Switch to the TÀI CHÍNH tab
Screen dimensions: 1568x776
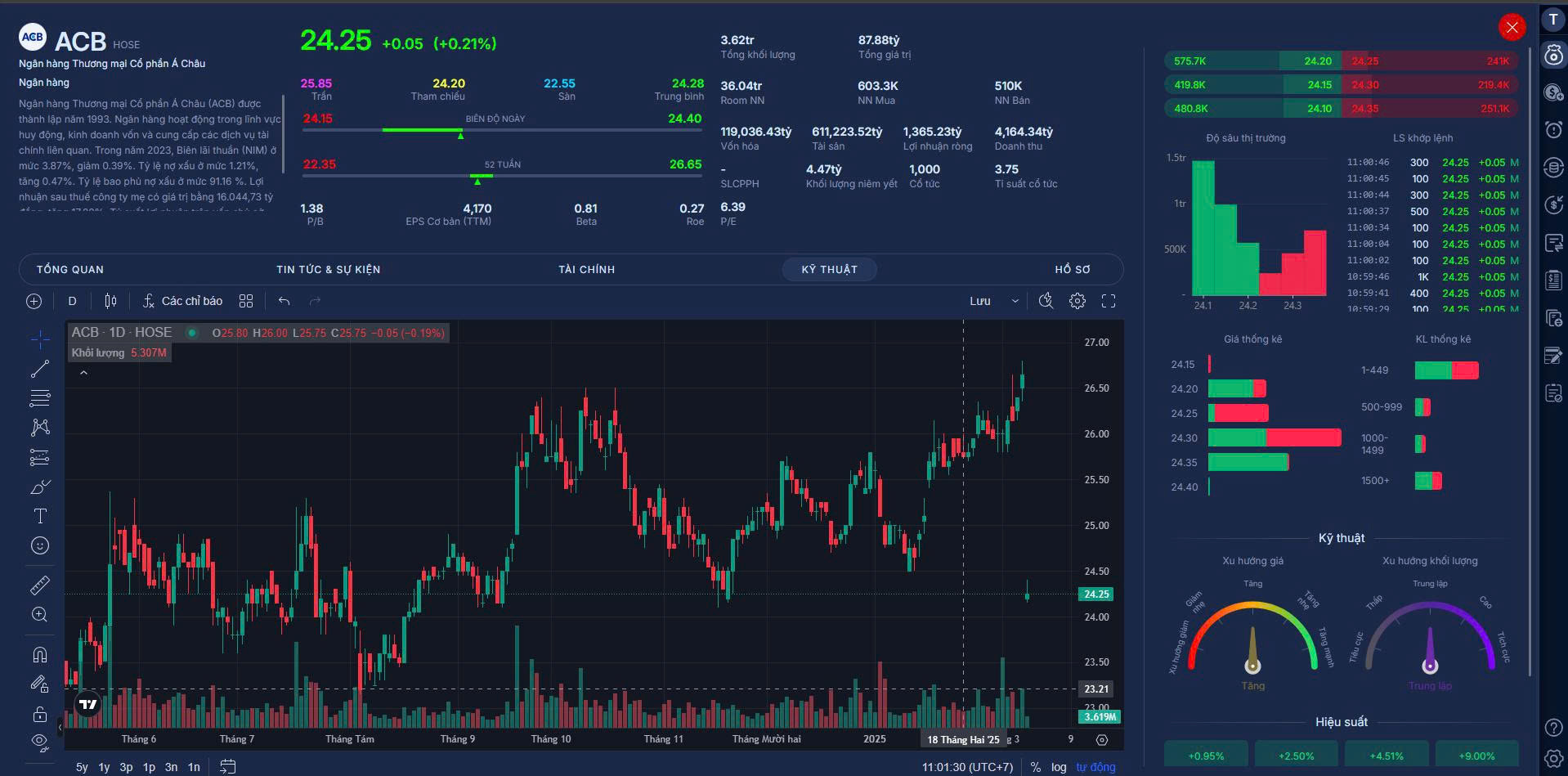tap(586, 269)
